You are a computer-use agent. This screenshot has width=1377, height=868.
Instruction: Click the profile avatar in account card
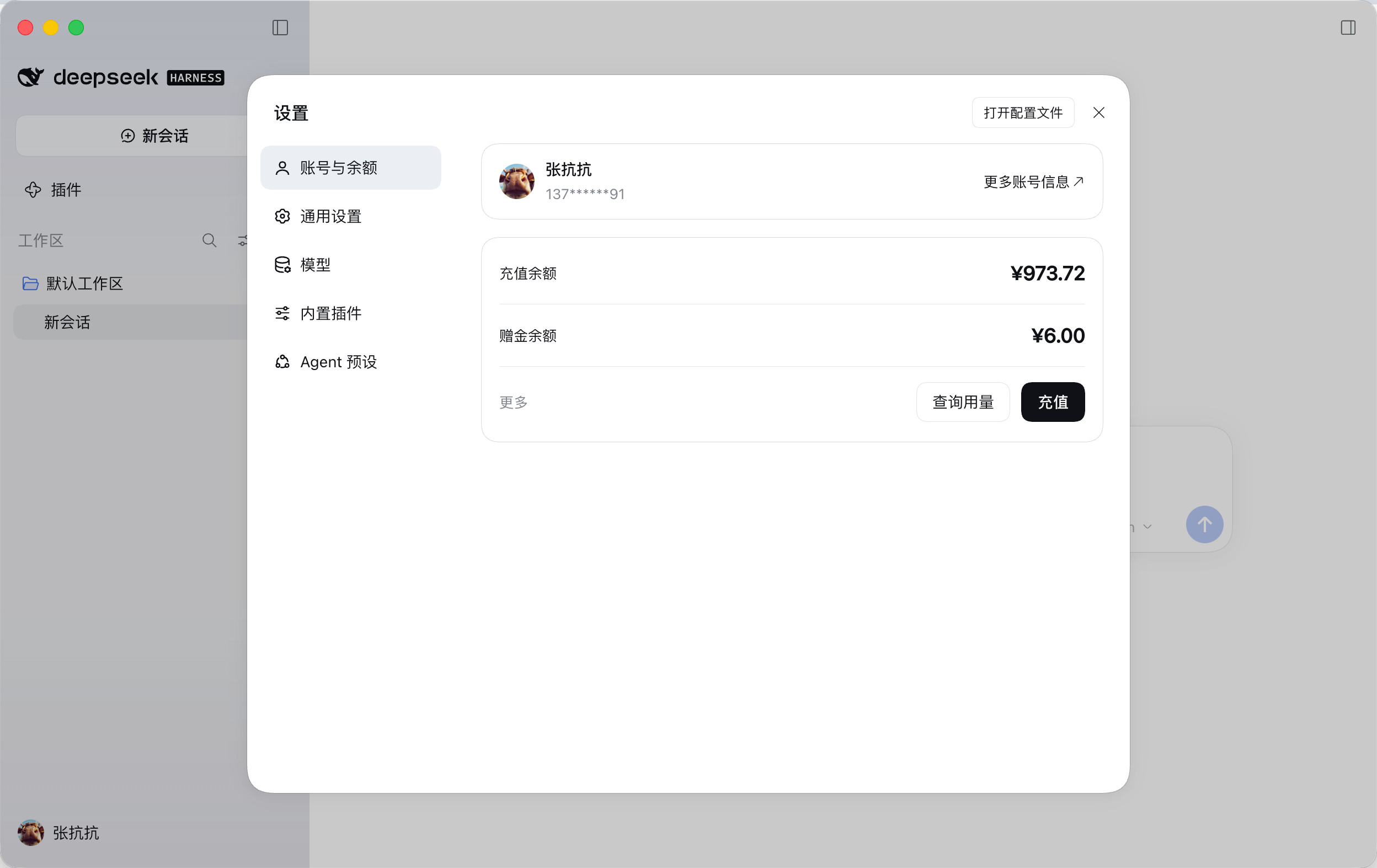click(516, 181)
